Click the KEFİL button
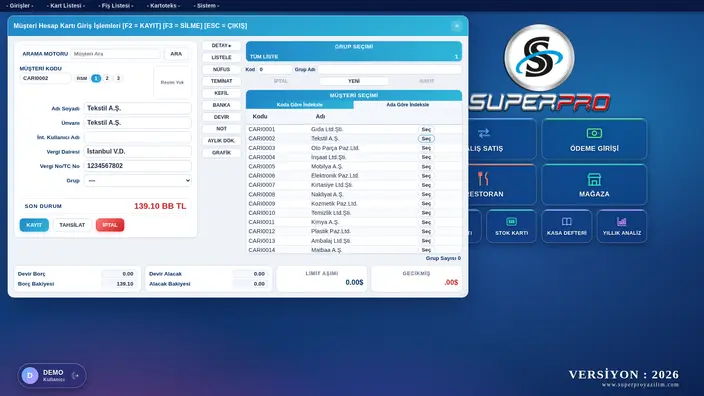This screenshot has width=704, height=396. coord(221,93)
